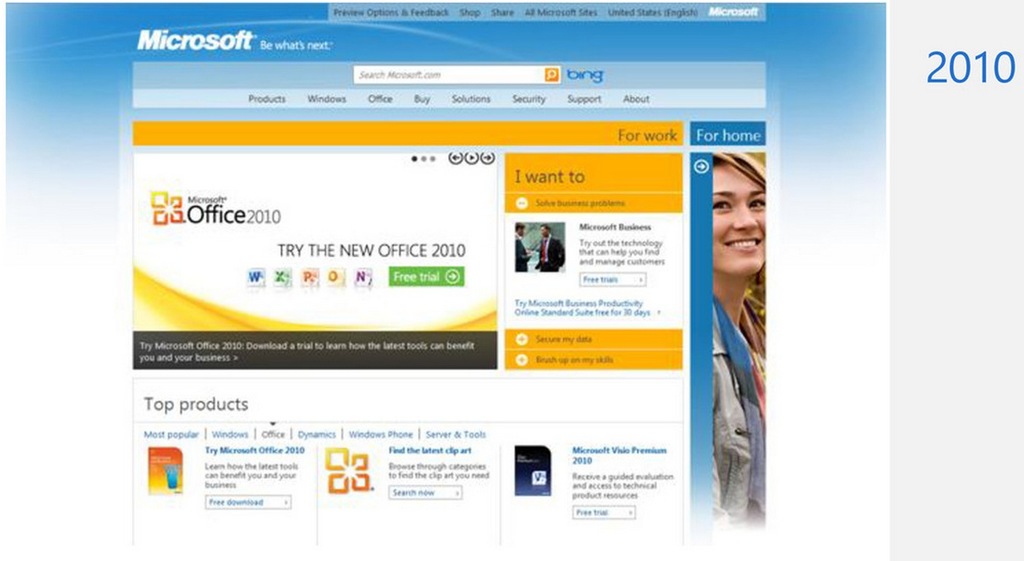1024x561 pixels.
Task: Click the Outlook icon in Office banner
Action: point(336,278)
